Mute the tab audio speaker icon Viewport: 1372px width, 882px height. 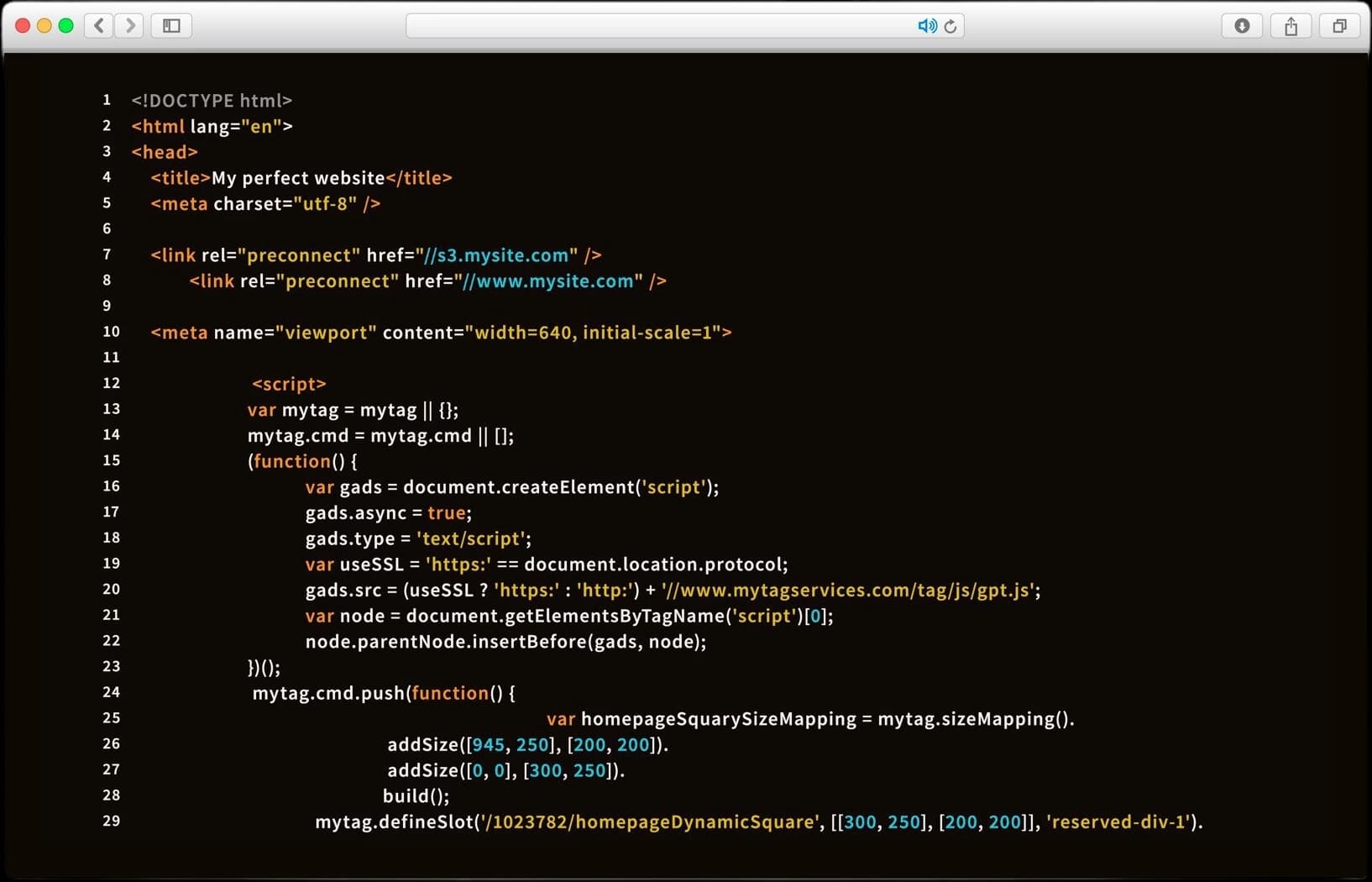click(x=926, y=25)
